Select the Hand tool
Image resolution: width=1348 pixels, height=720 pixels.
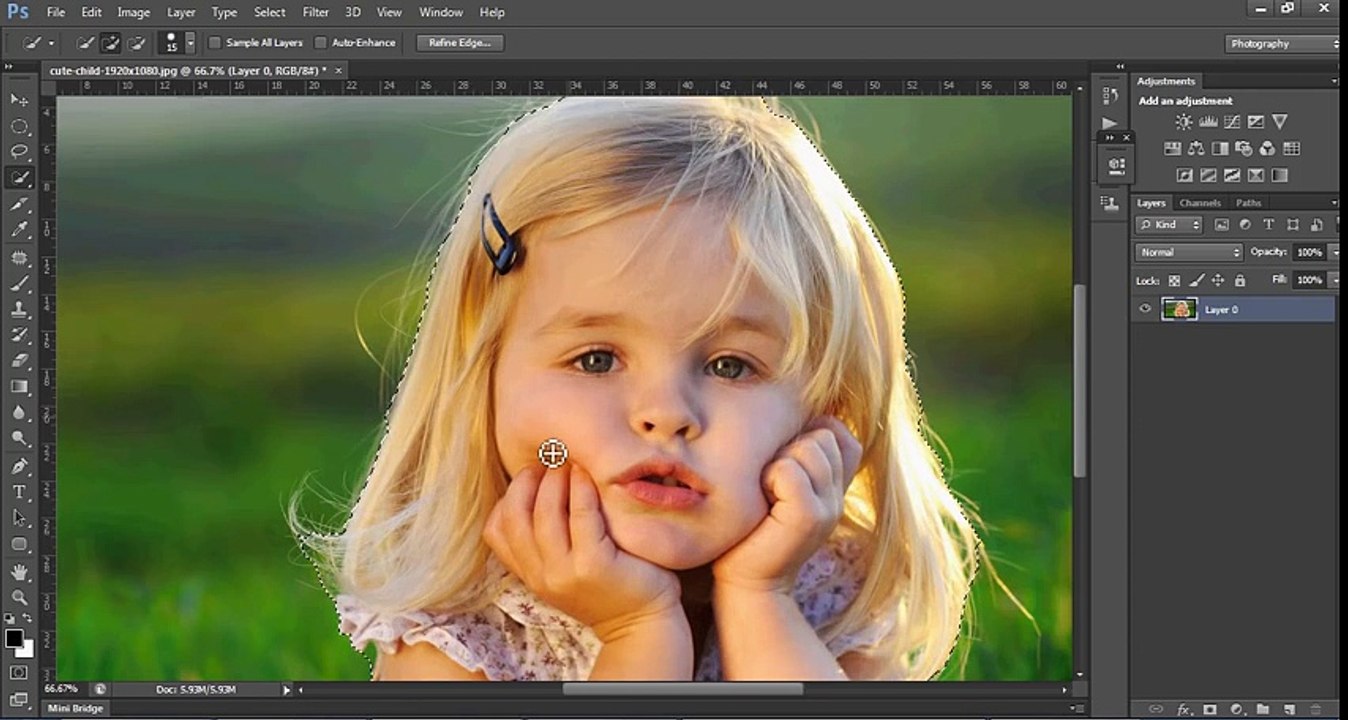19,572
